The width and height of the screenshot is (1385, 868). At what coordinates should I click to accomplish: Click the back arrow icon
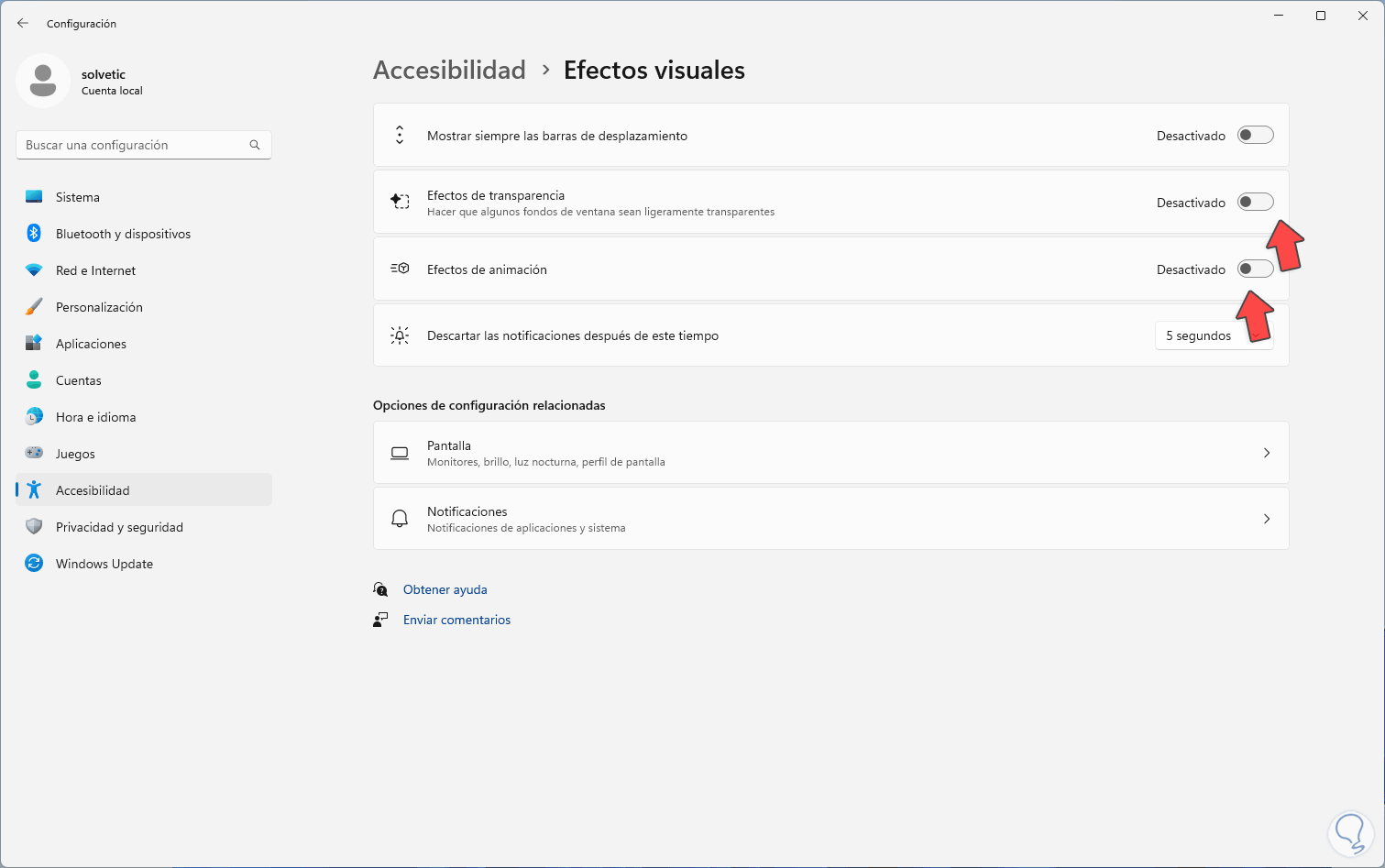(23, 23)
